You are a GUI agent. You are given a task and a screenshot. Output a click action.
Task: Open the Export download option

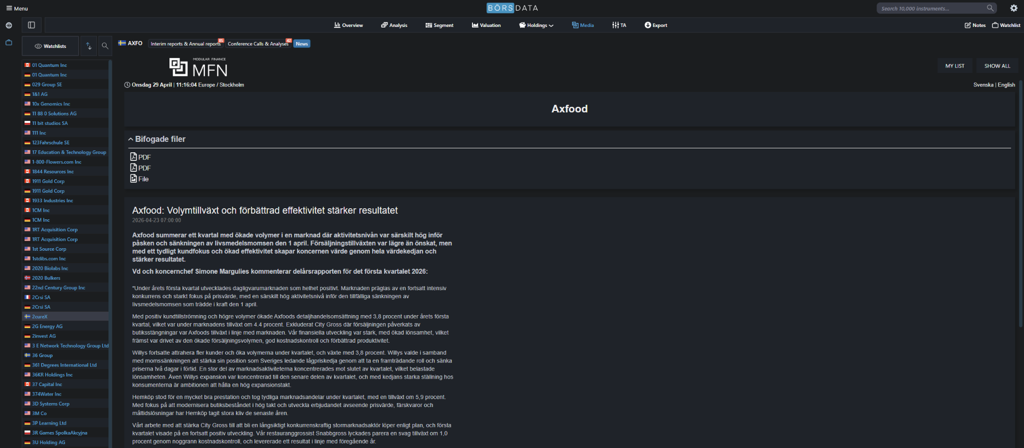click(655, 25)
